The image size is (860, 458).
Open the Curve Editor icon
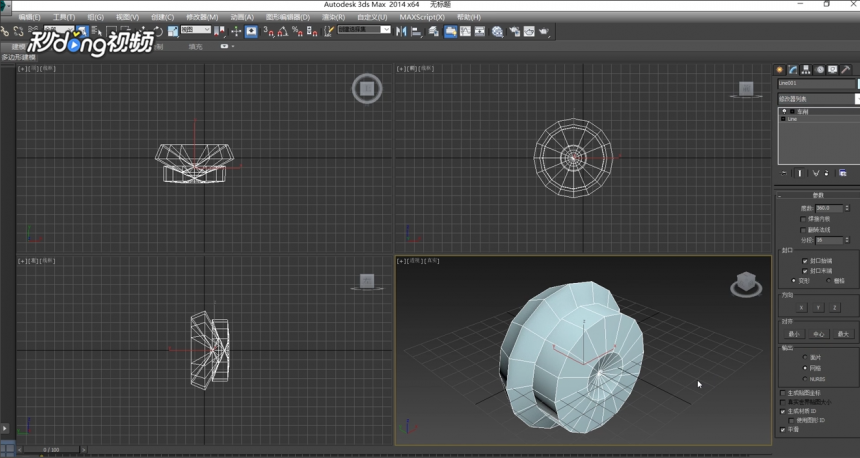[x=465, y=31]
